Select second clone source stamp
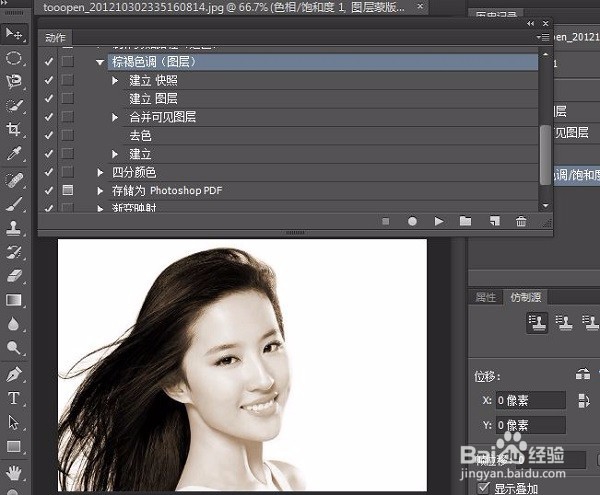 point(563,322)
